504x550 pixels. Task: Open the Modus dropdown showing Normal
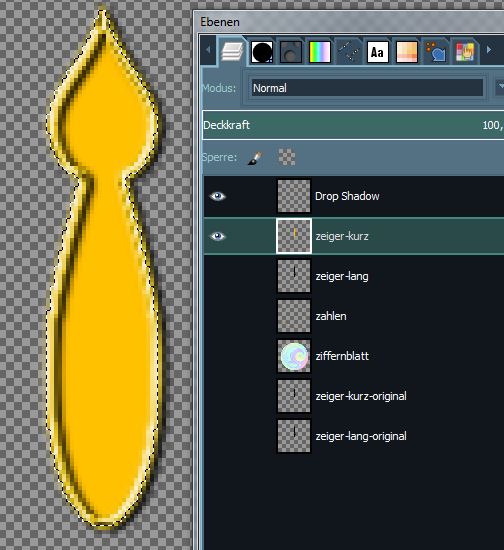click(x=367, y=88)
